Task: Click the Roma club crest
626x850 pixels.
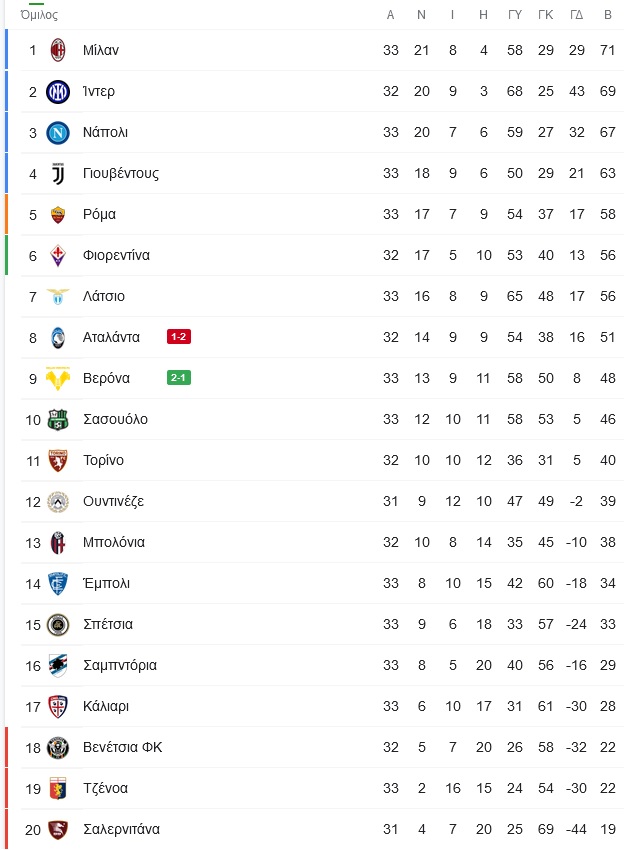Action: pos(58,214)
